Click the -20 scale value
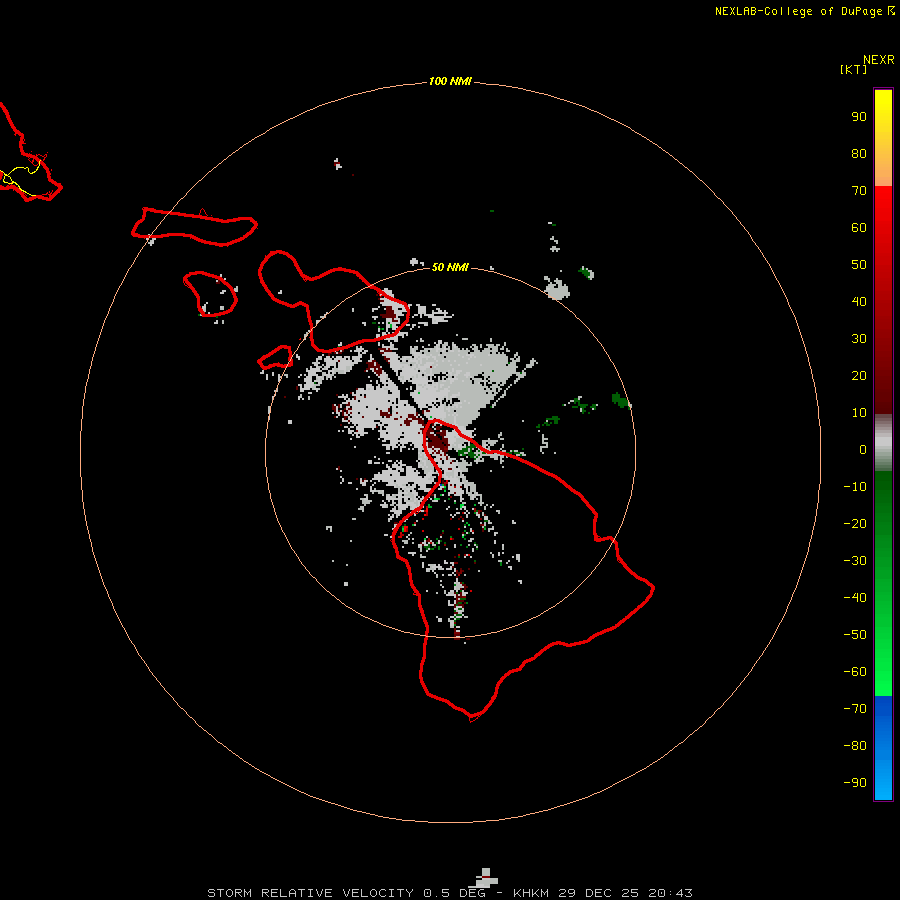This screenshot has width=900, height=900. (x=855, y=523)
